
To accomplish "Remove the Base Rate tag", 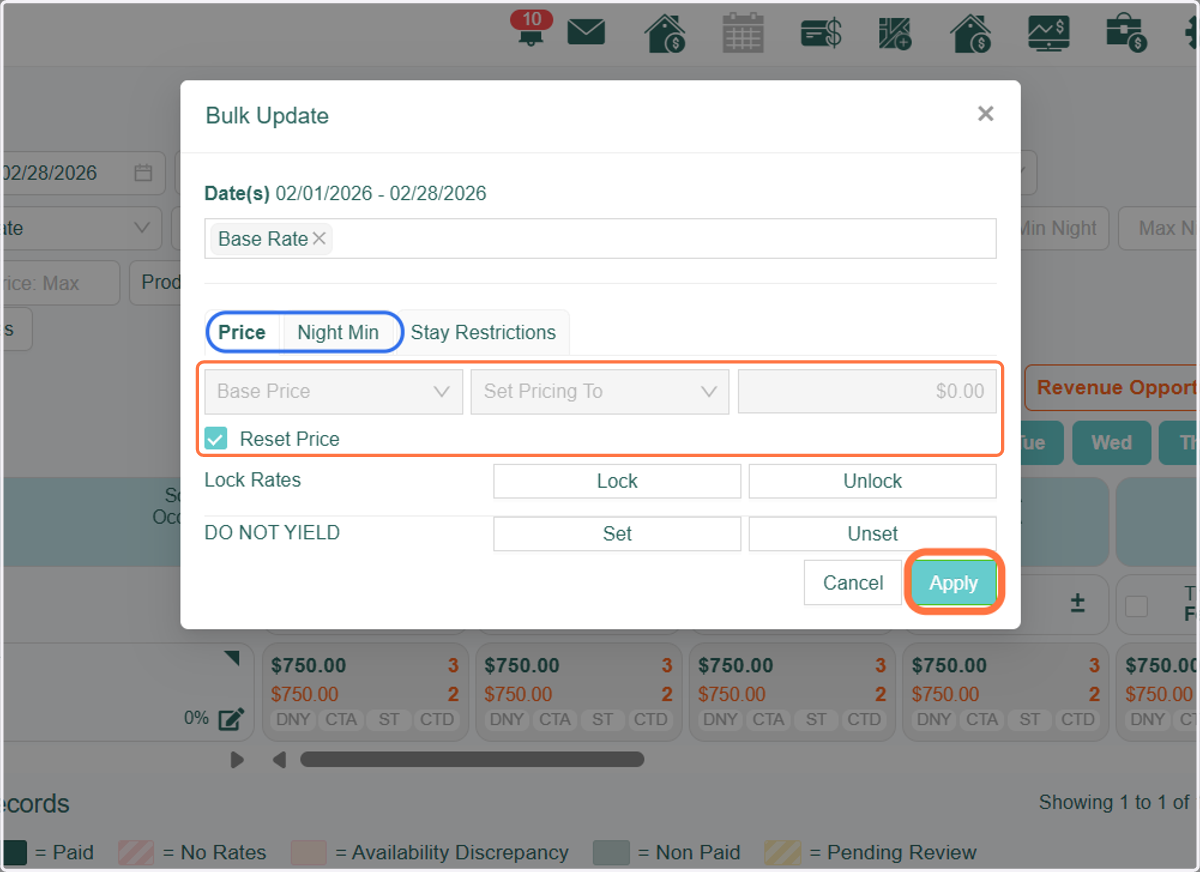I will click(x=319, y=238).
